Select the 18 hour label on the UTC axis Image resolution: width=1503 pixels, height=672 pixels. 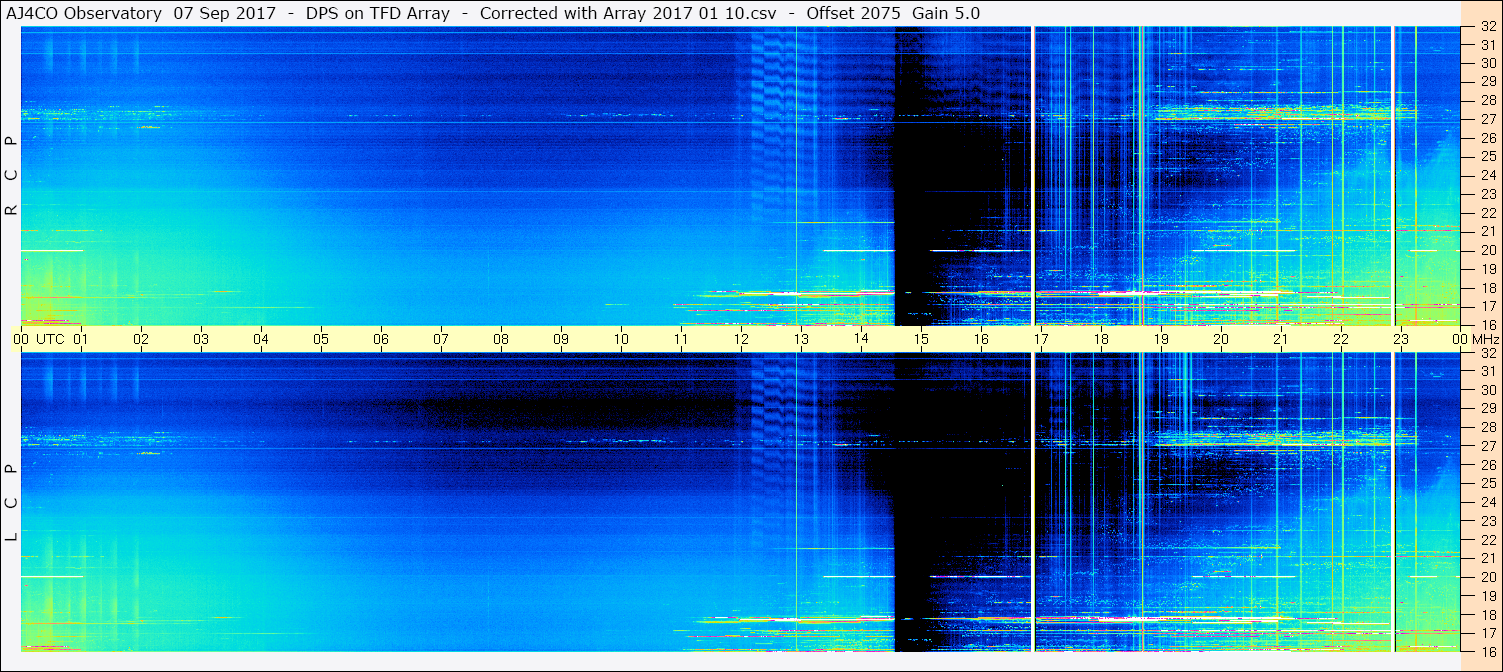point(1101,339)
